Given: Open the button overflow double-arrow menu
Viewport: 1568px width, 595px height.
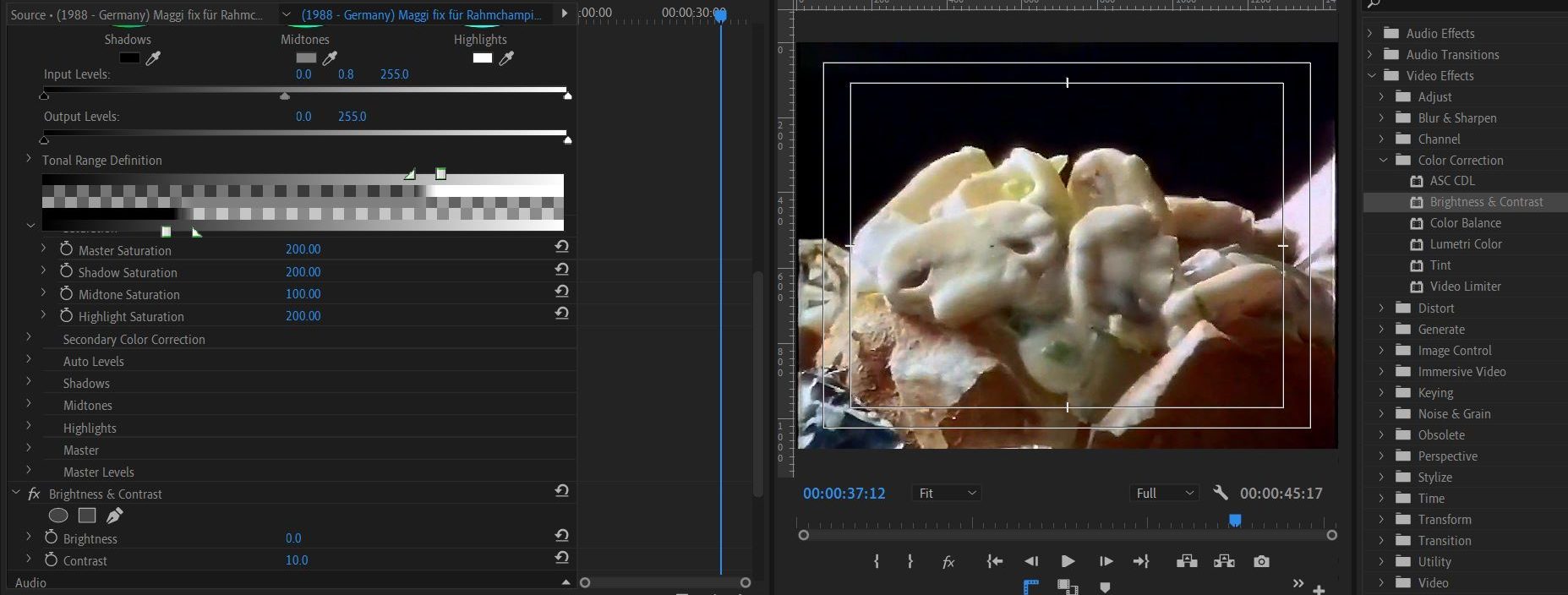Looking at the screenshot, I should tap(1298, 584).
